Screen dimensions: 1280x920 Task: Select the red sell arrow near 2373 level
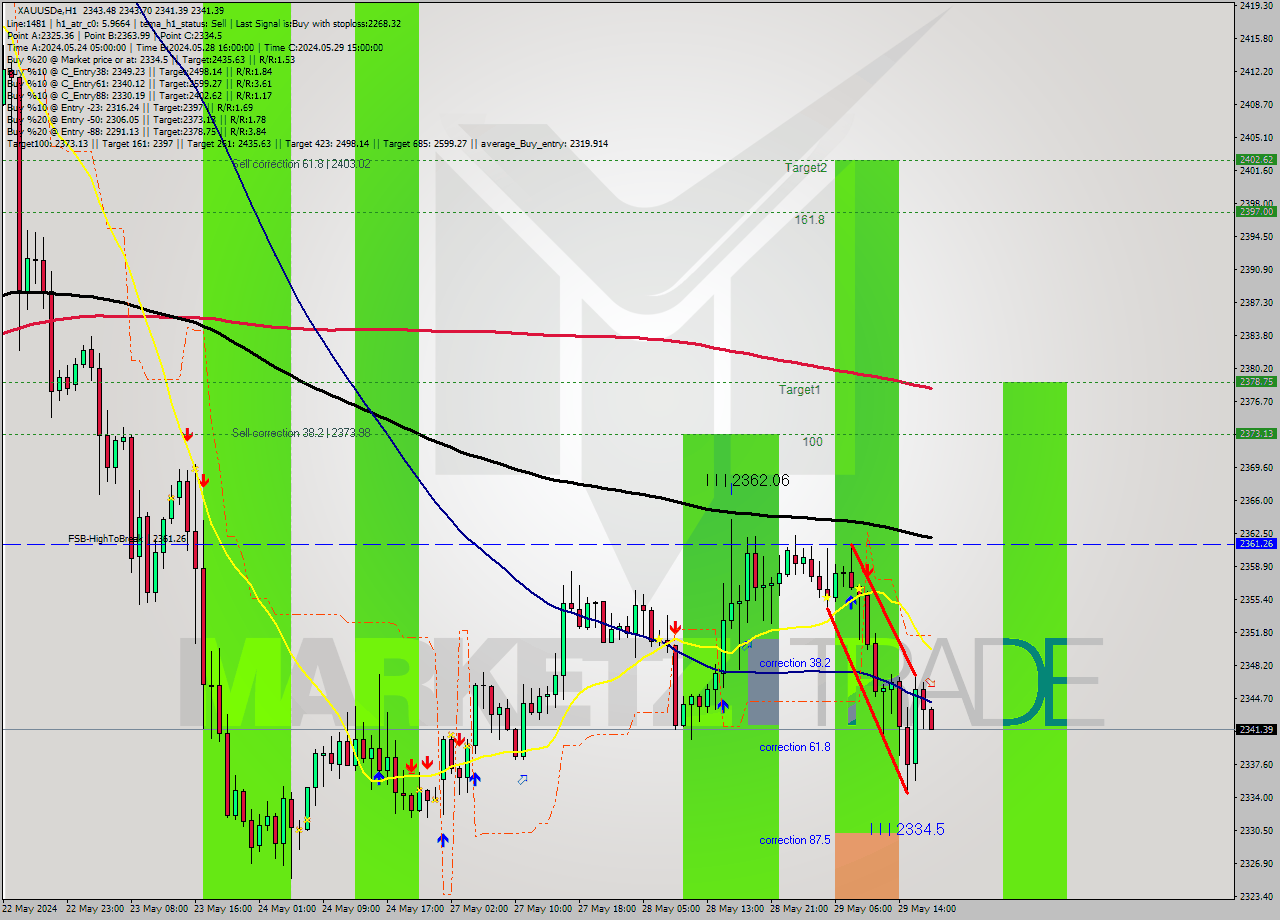click(188, 434)
